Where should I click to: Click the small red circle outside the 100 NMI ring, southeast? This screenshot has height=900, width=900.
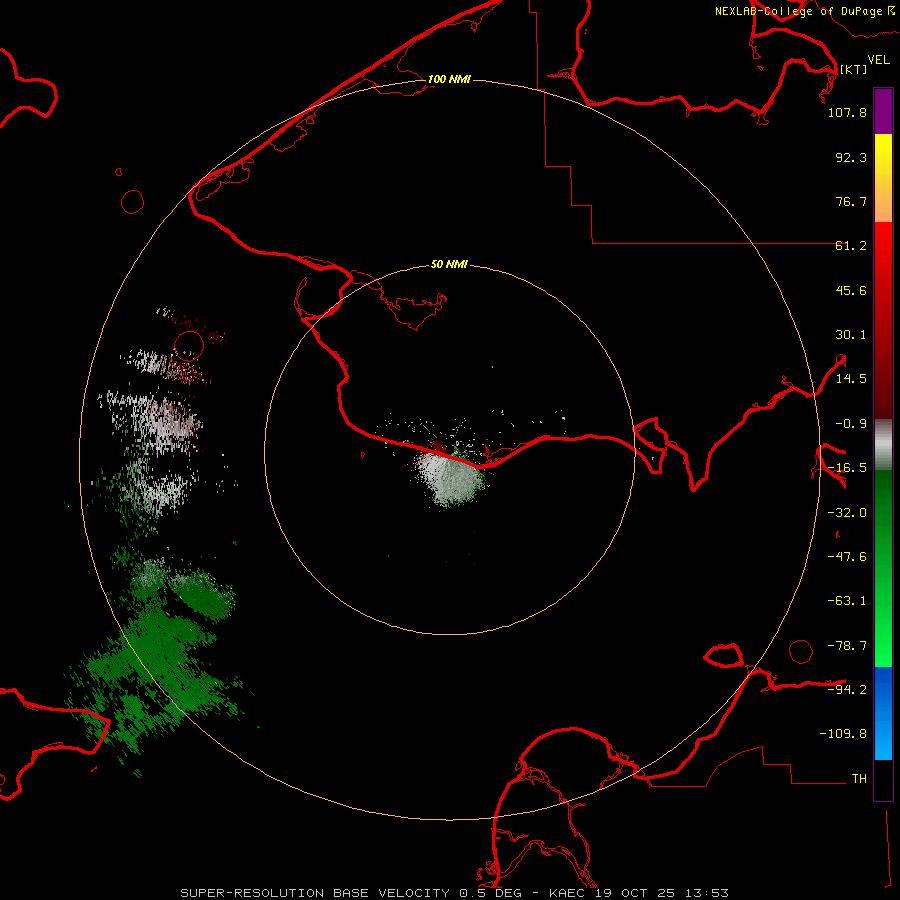tap(801, 651)
